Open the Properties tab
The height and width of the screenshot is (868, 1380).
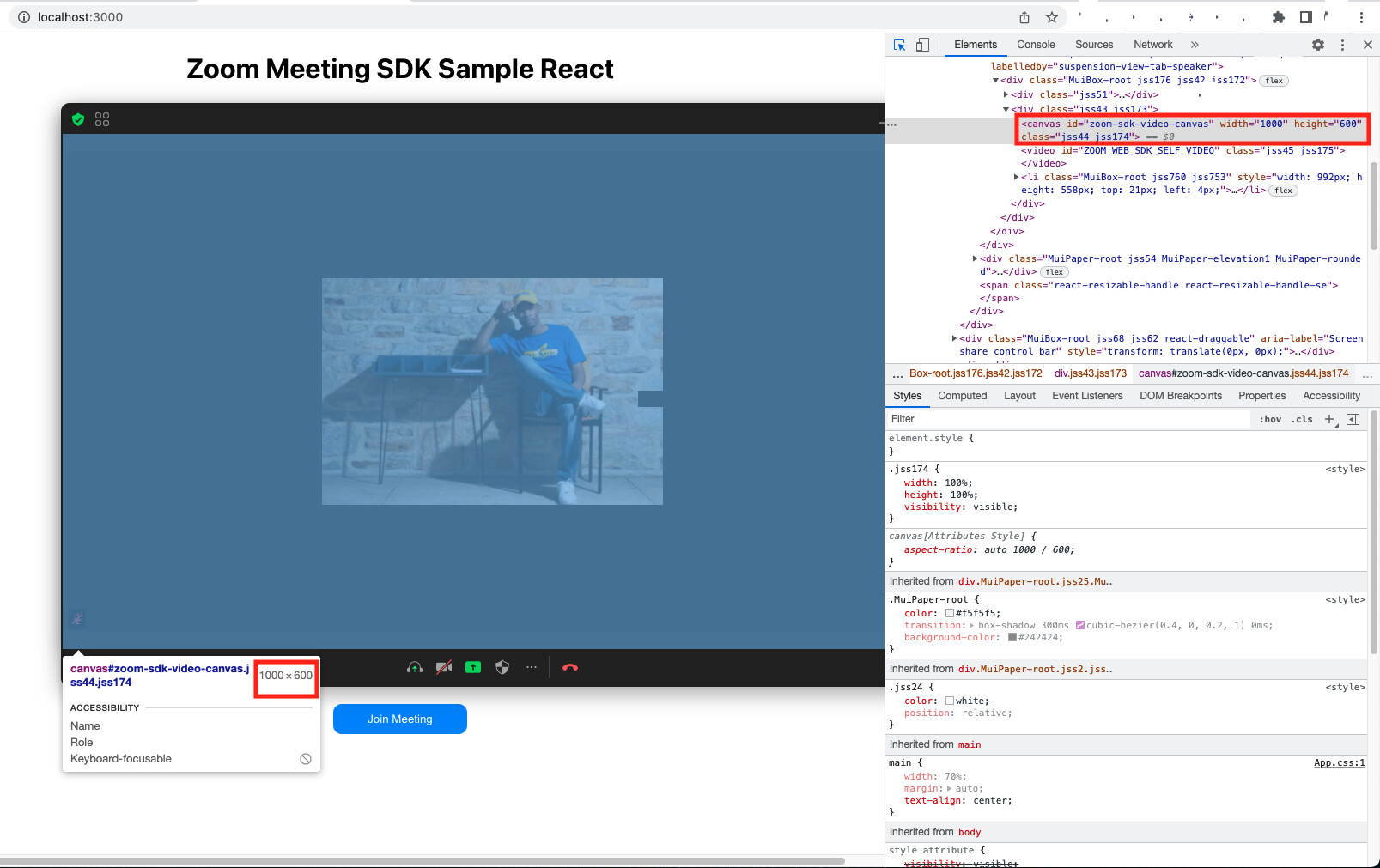tap(1261, 396)
